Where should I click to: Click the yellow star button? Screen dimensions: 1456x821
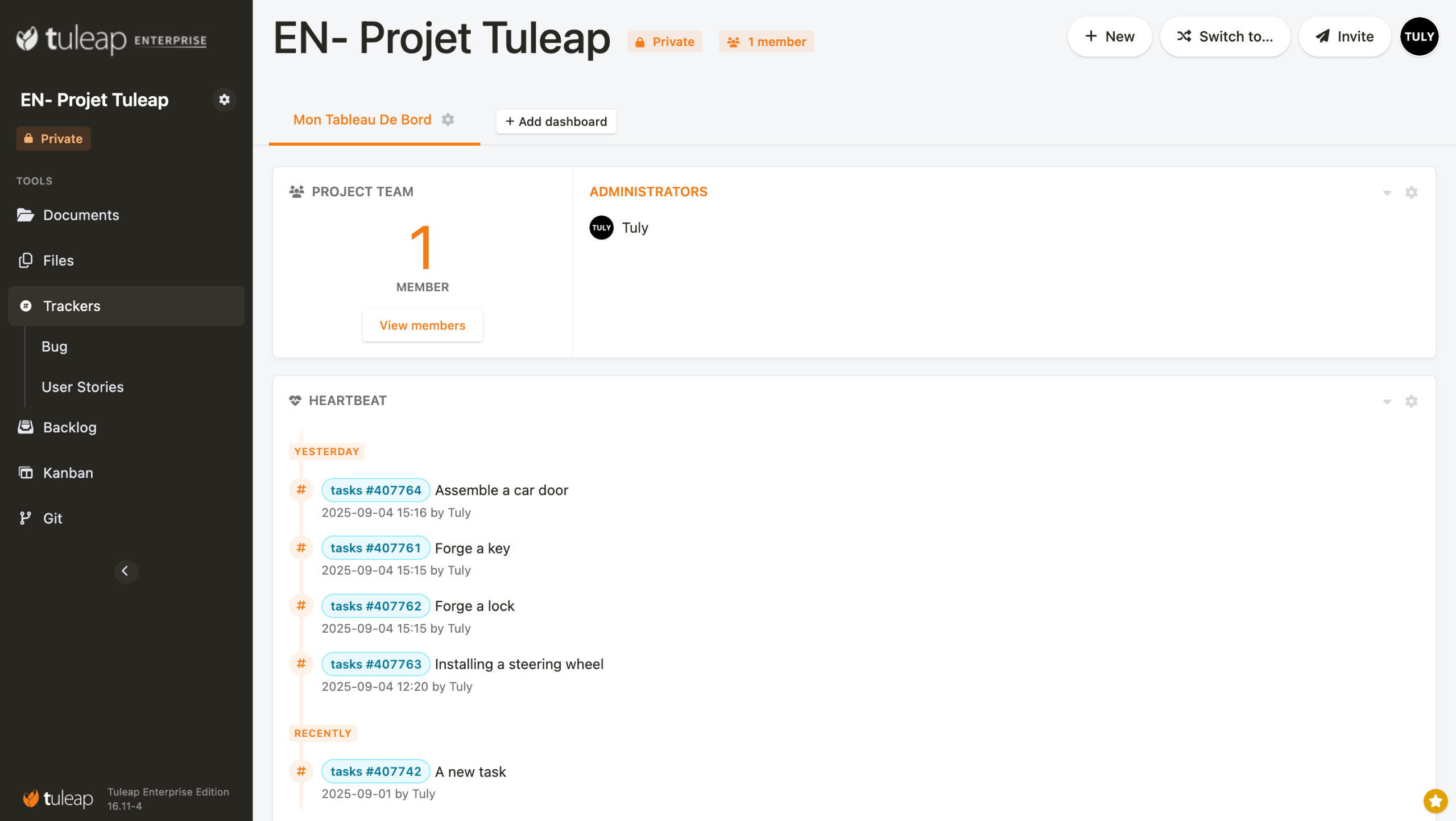(x=1435, y=801)
